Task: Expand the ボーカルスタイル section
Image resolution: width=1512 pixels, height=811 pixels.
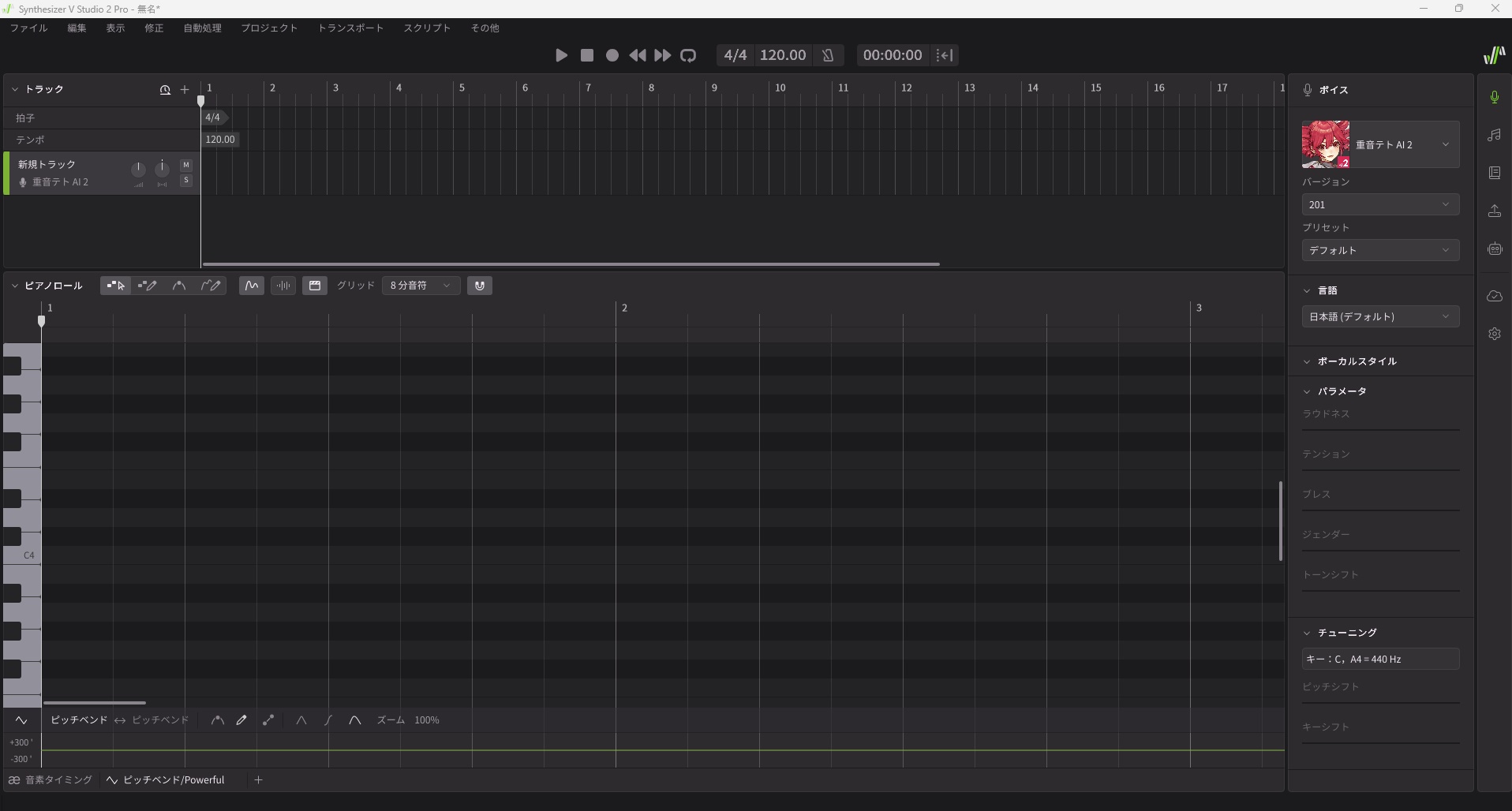Action: 1356,361
